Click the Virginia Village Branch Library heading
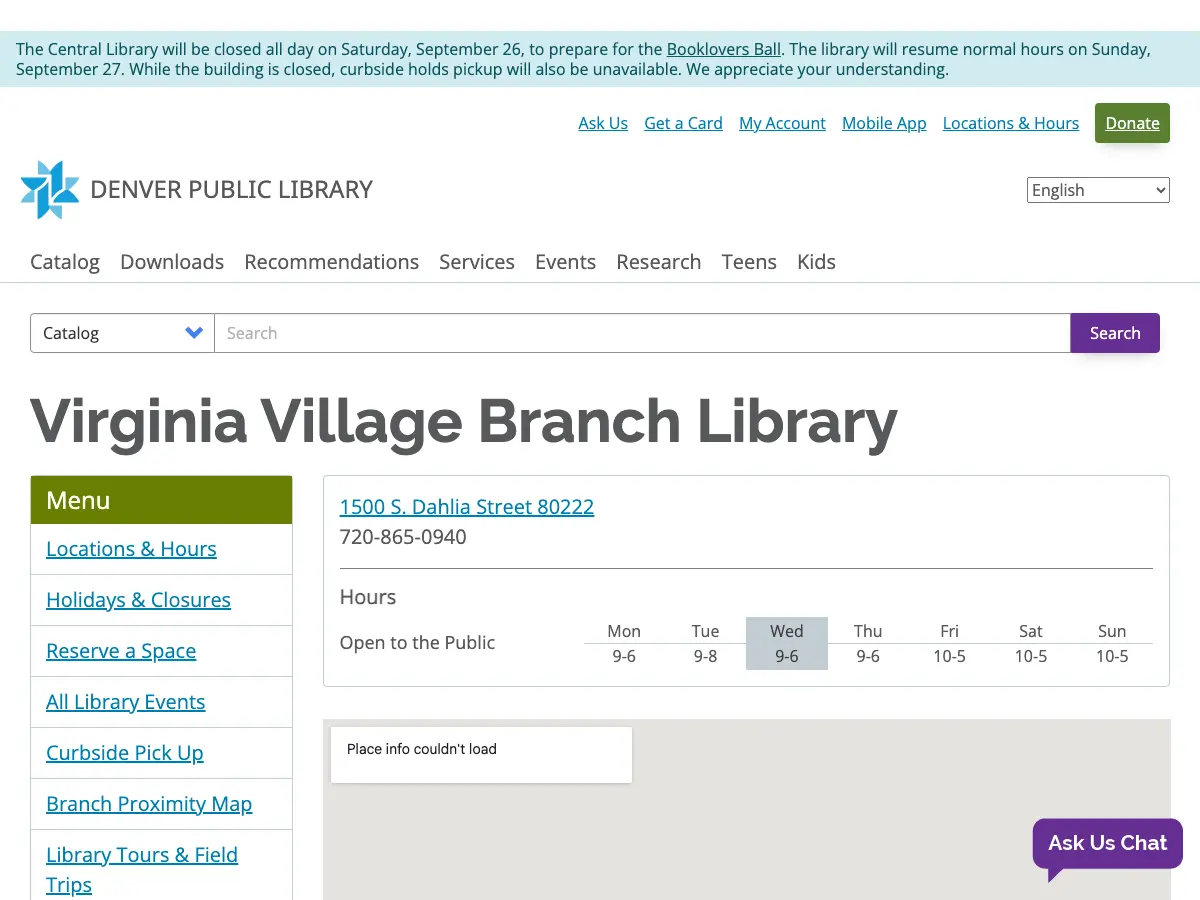 (x=464, y=421)
